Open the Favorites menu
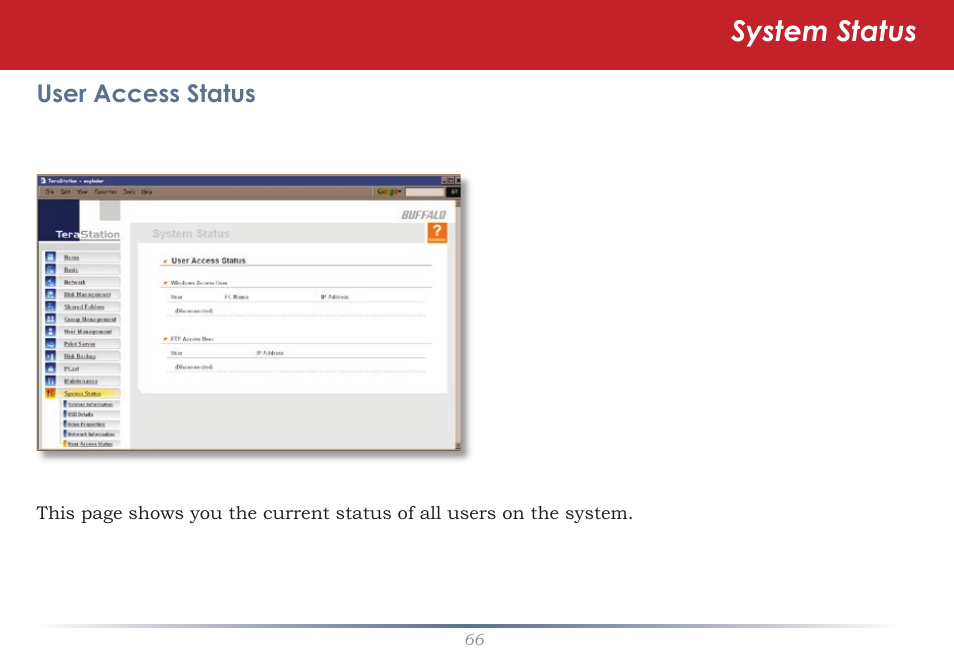 pyautogui.click(x=106, y=192)
